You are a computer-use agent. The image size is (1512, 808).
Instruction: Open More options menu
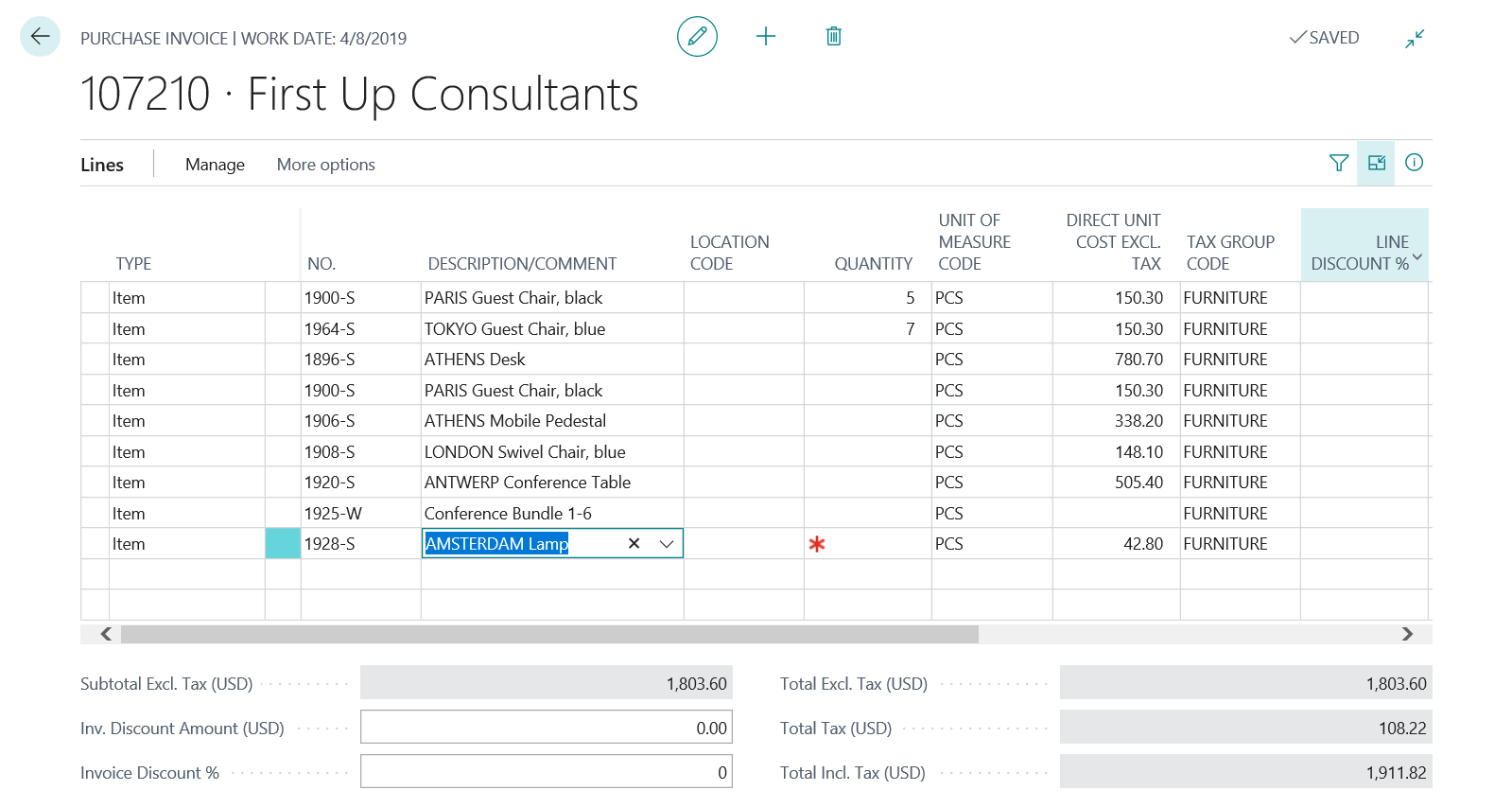coord(325,165)
